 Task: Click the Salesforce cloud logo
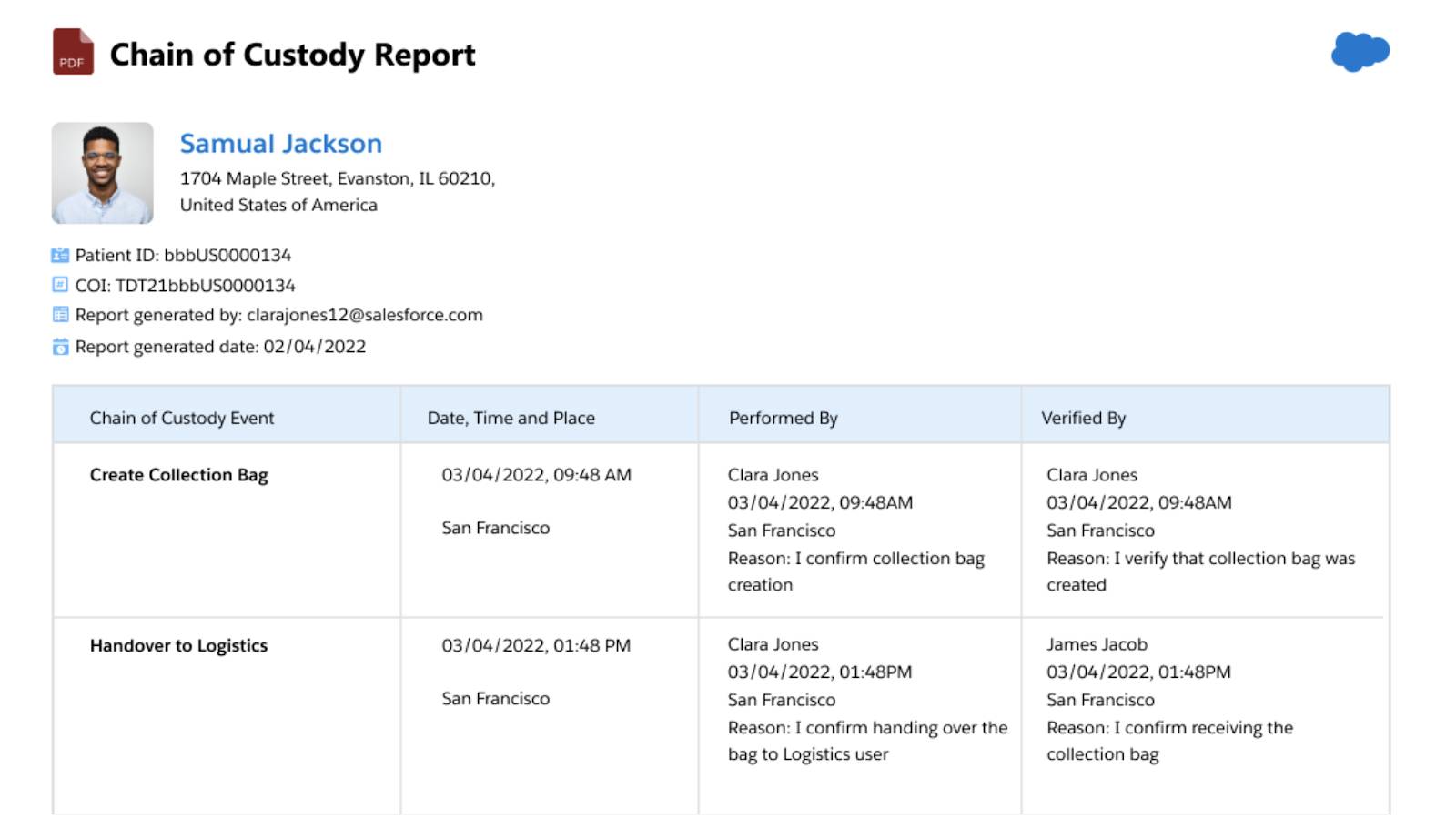pos(1360,51)
